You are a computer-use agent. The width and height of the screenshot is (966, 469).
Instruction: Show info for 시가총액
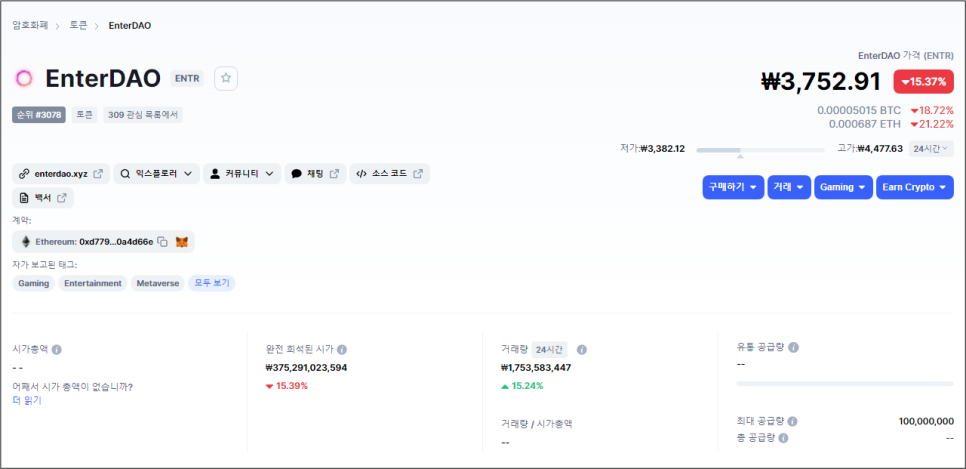pos(57,349)
